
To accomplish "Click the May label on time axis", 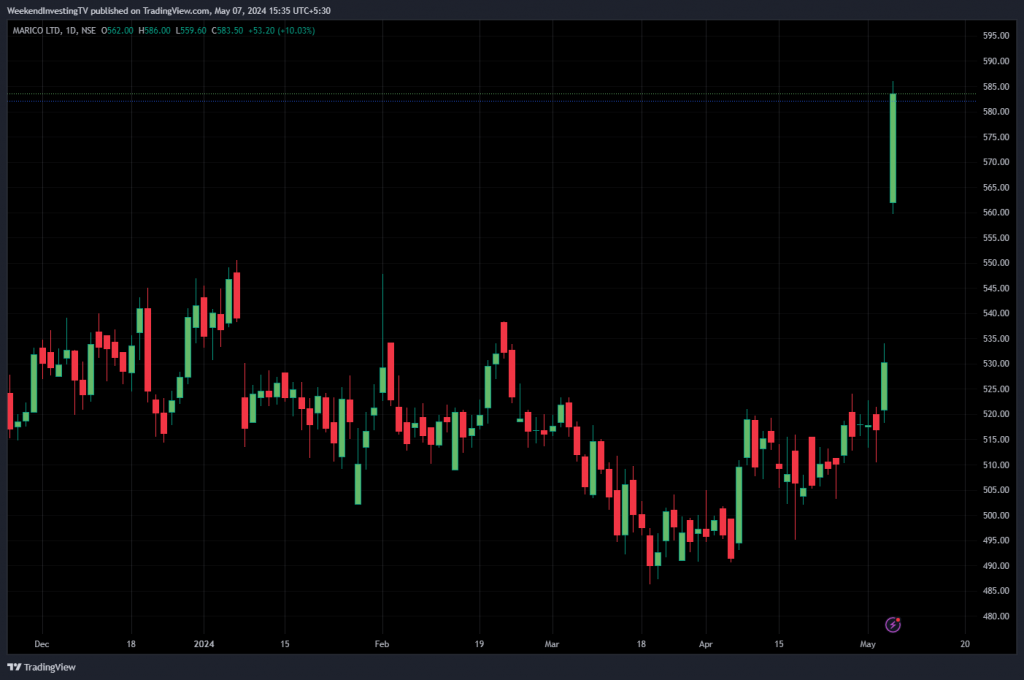I will [x=867, y=643].
